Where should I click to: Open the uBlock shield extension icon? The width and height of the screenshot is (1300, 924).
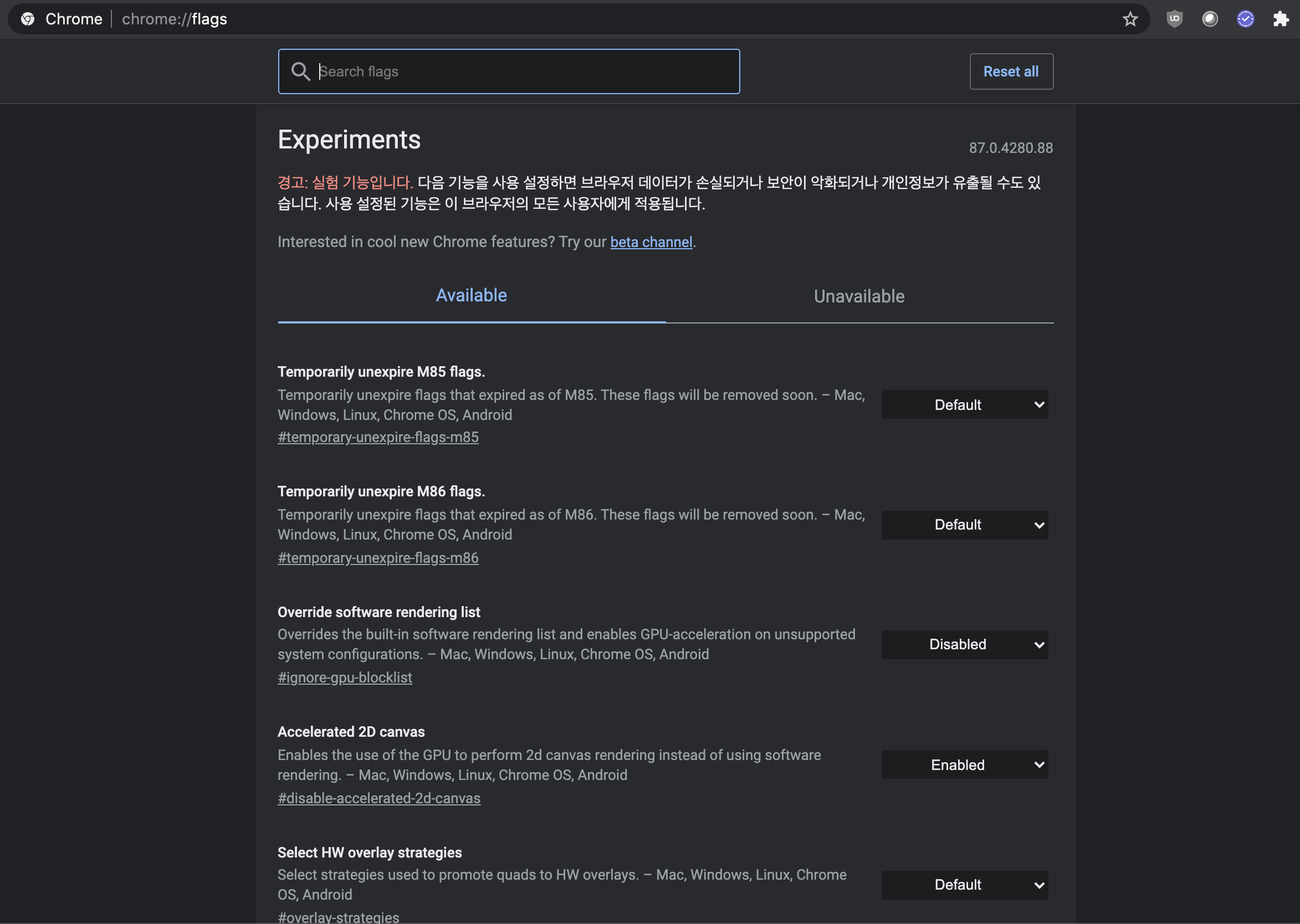[1174, 19]
